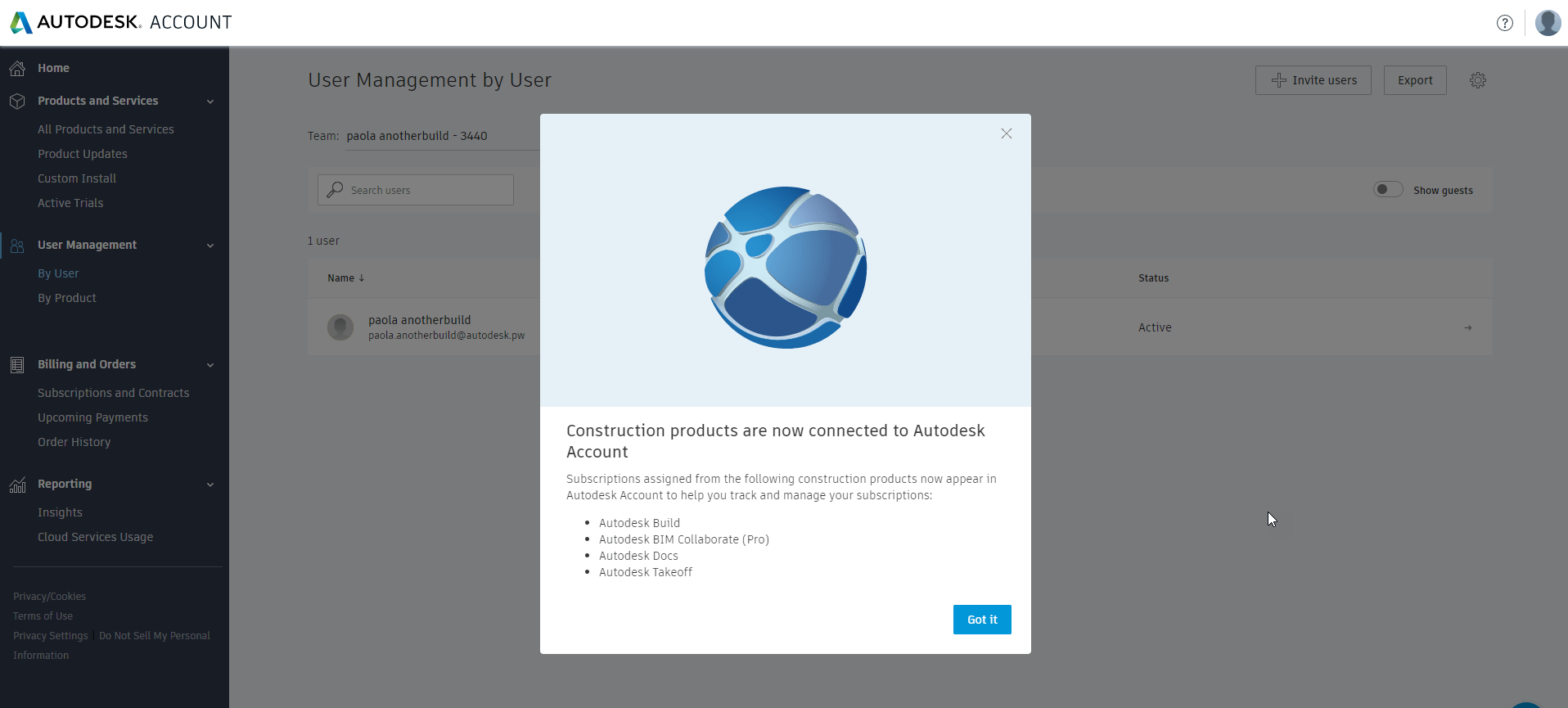This screenshot has height=708, width=1568.
Task: Click the paola anotherbuild avatar
Action: [340, 327]
